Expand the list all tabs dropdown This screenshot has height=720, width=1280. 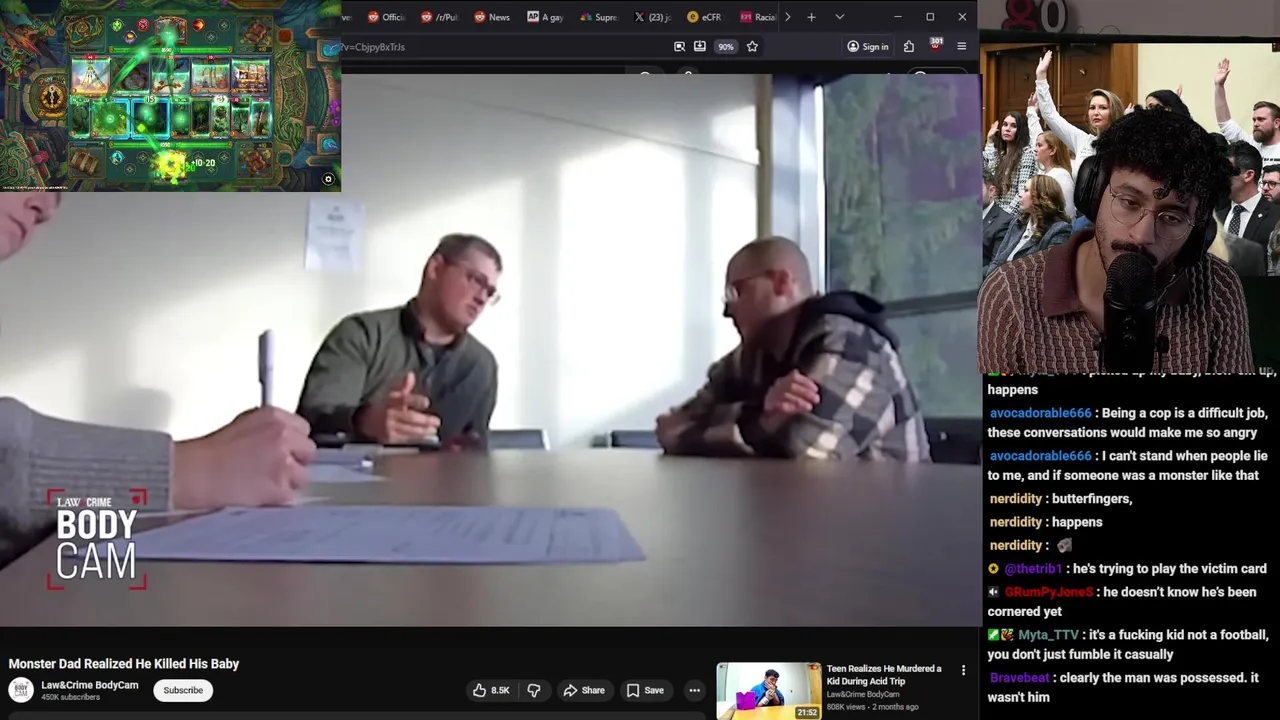point(839,17)
